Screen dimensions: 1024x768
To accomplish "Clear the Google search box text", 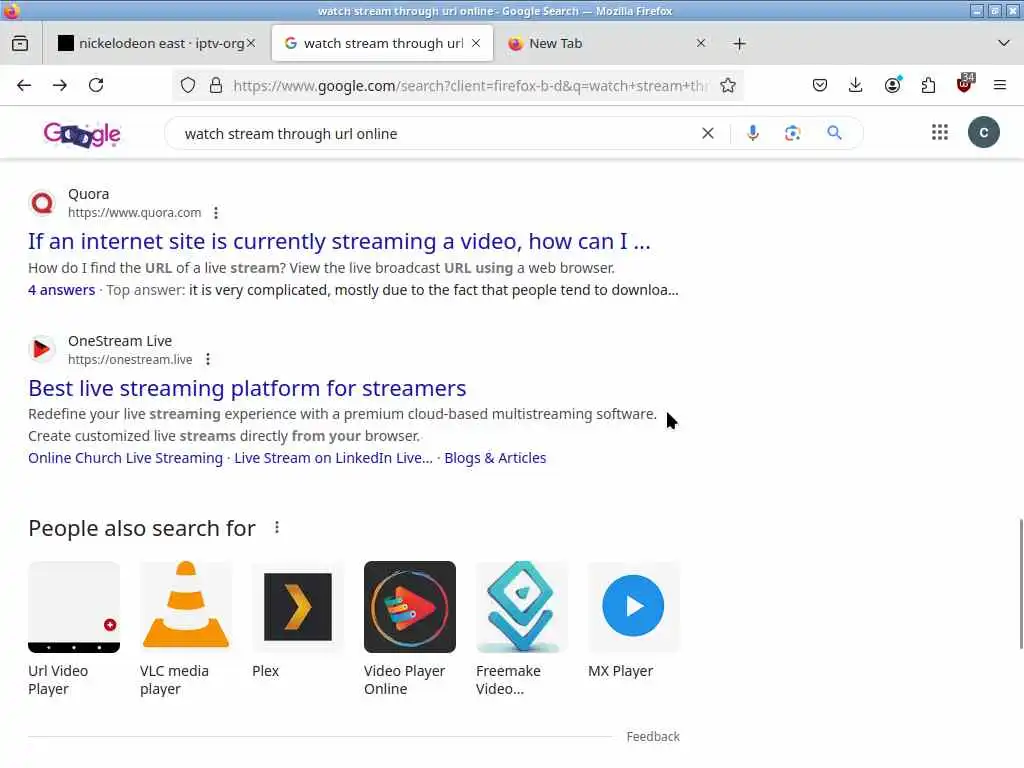I will click(x=707, y=134).
